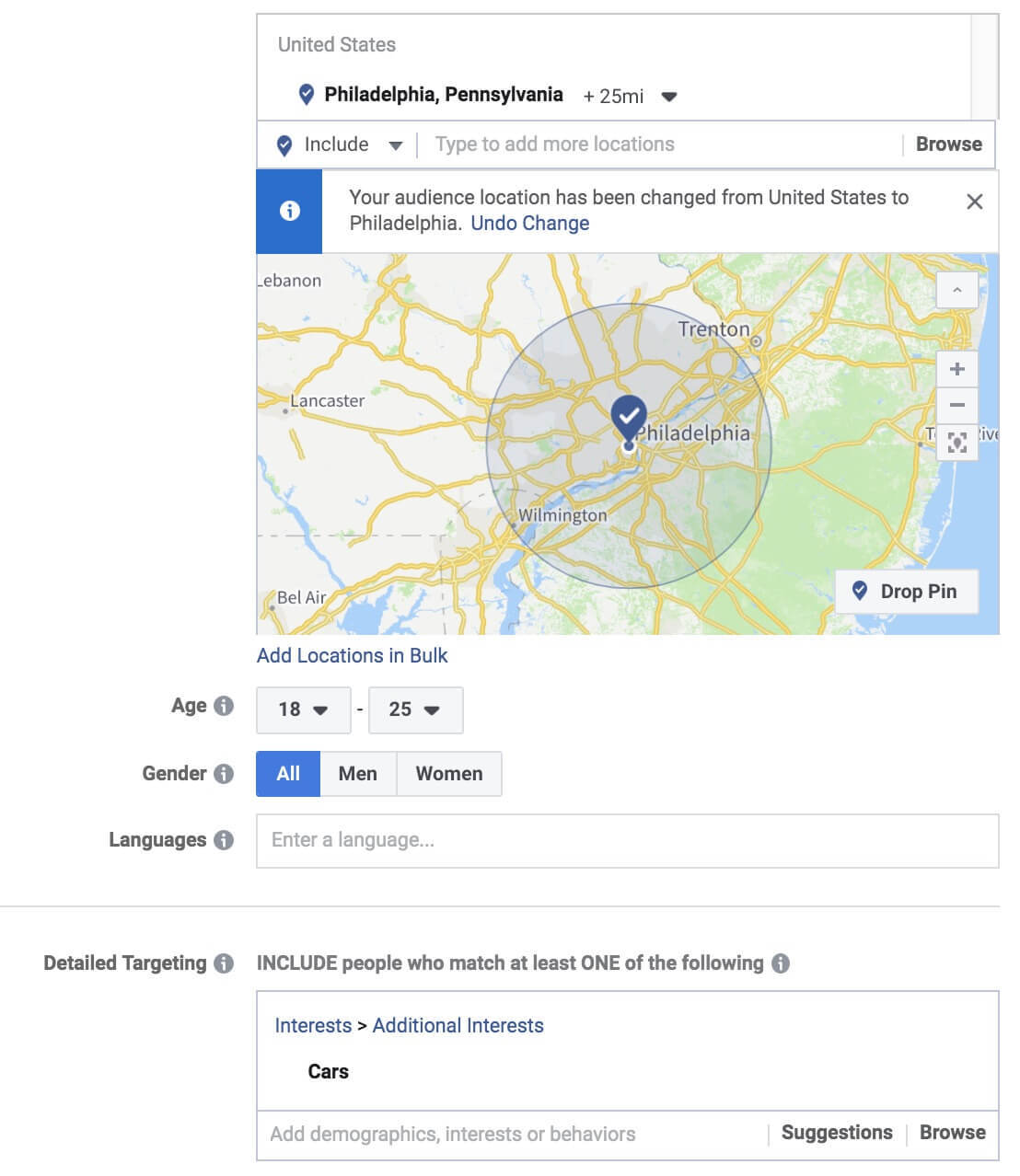Open the maximum age 25 dropdown
This screenshot has width=1020, height=1176.
coord(414,709)
